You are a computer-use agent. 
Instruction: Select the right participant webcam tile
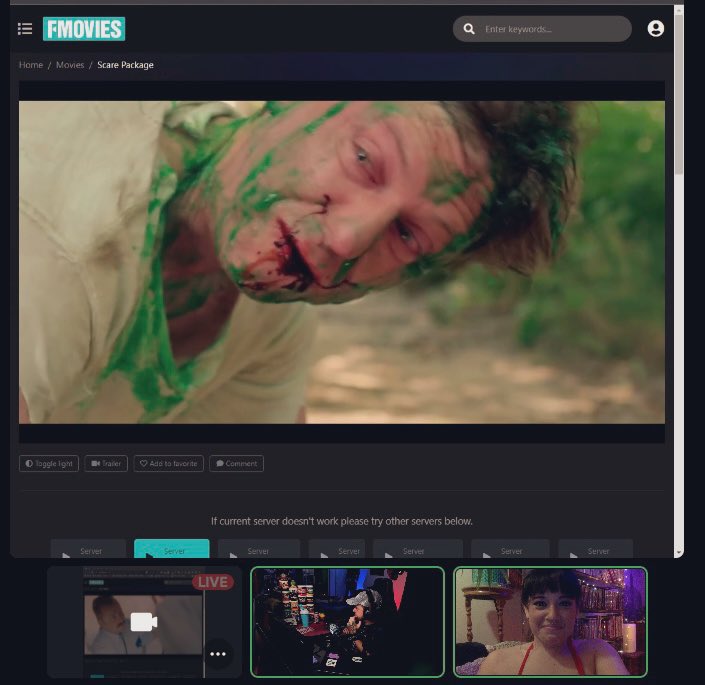point(550,622)
